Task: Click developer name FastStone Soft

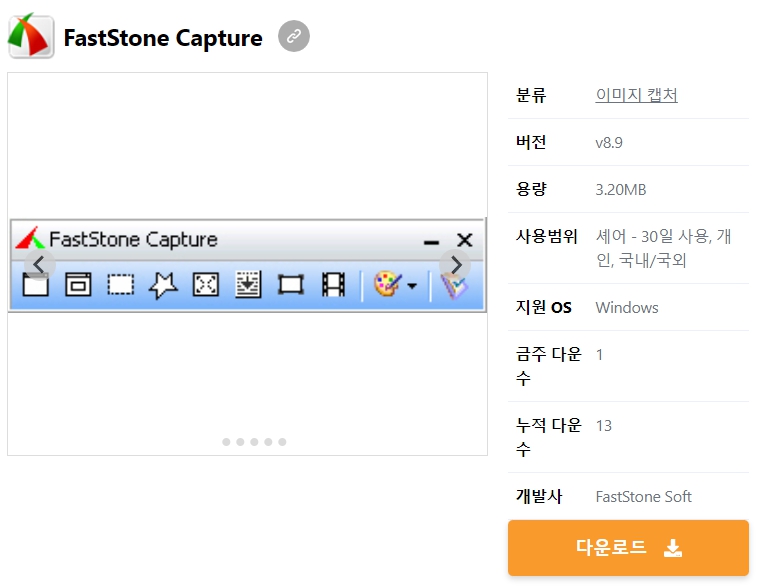Action: (643, 497)
